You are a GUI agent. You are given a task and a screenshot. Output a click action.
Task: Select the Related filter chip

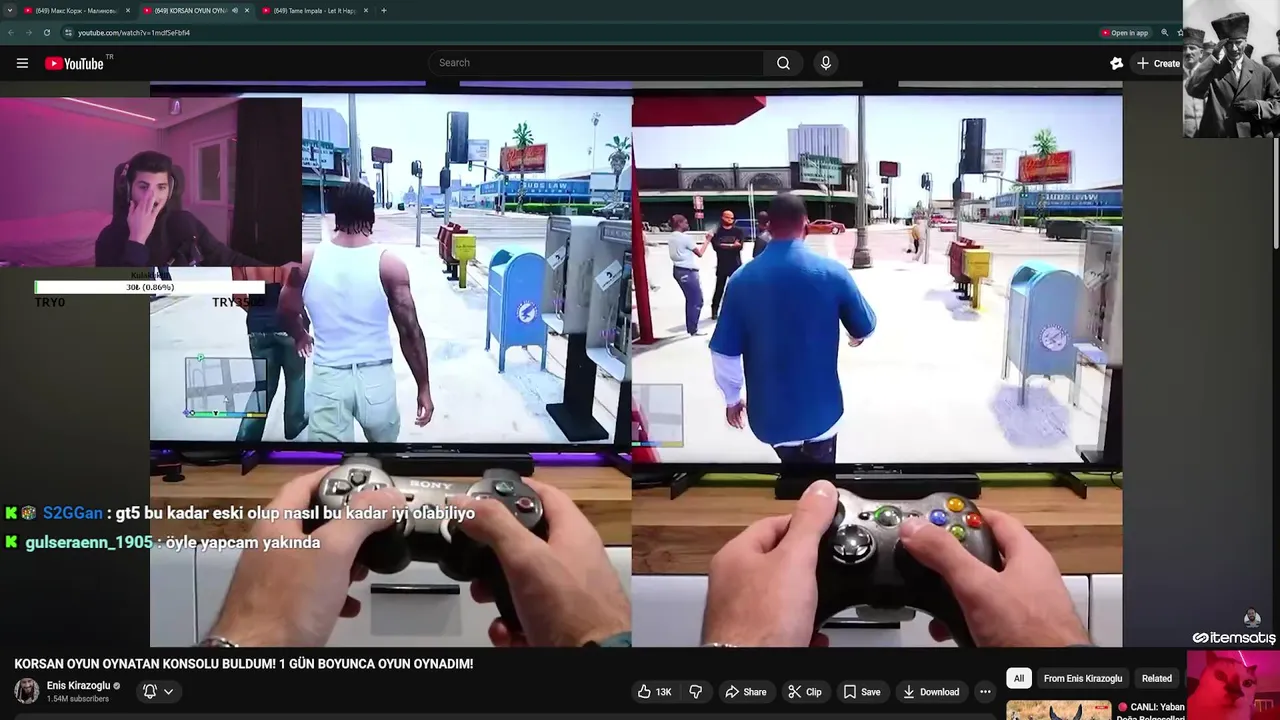click(1157, 678)
